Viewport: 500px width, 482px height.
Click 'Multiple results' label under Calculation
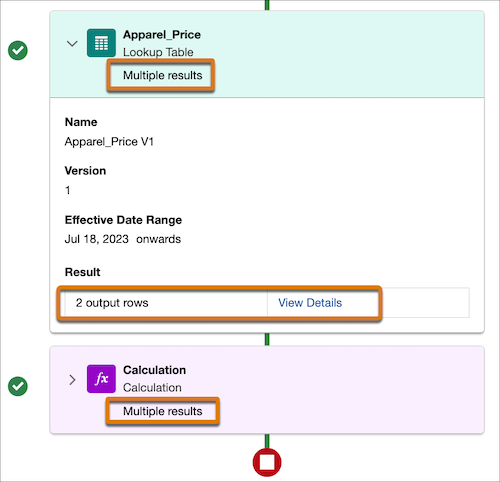click(x=163, y=411)
